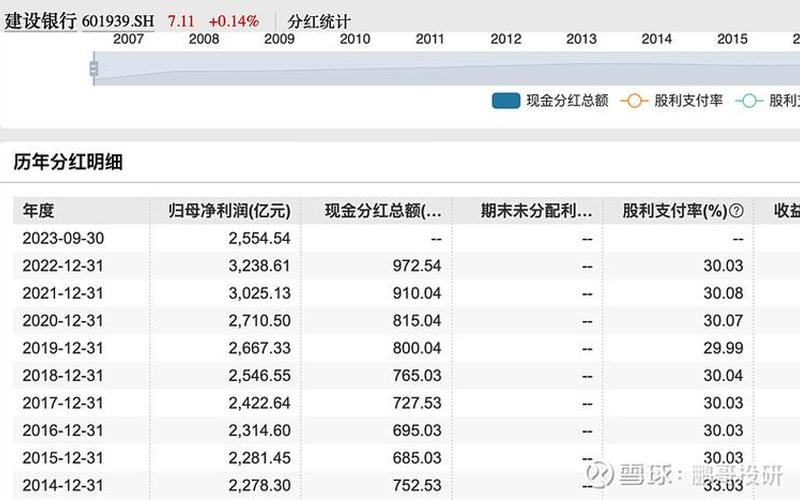This screenshot has width=800, height=500.
Task: Click net profit value 2,314.60
Action: point(260,431)
